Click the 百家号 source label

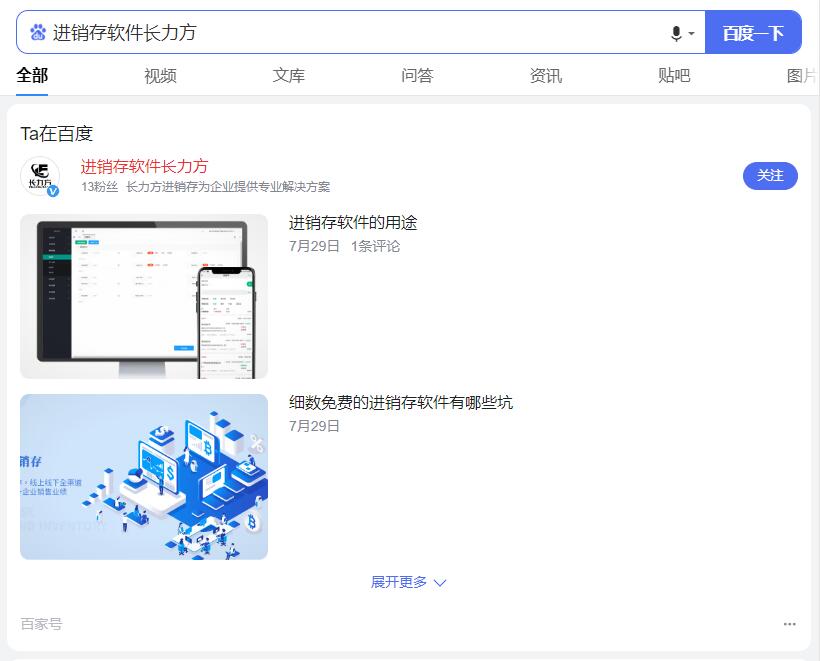[x=41, y=624]
